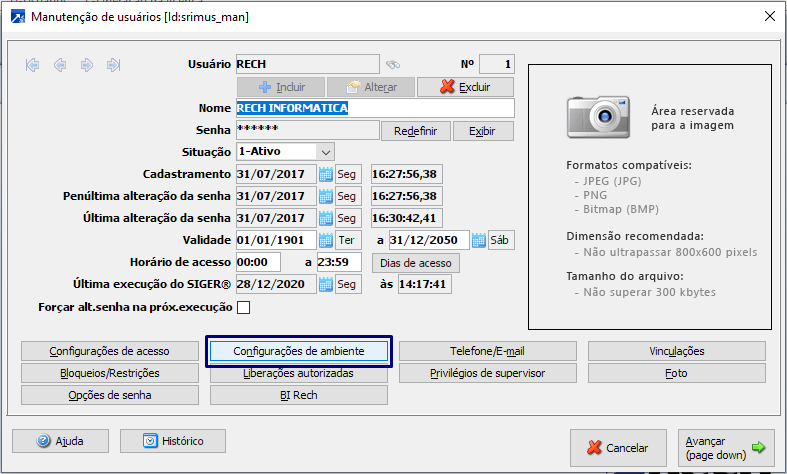787x474 pixels.
Task: Open Configurações de acesso
Action: (109, 351)
